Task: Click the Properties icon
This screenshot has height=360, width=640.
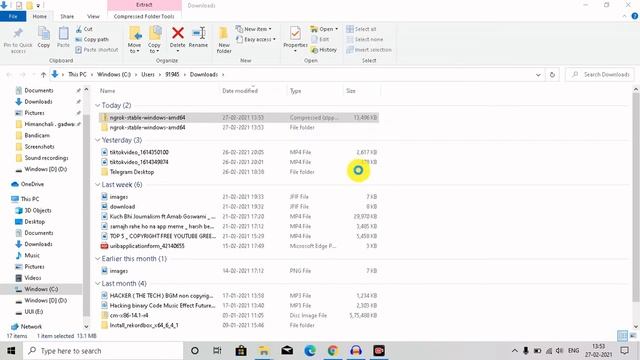Action: pos(295,33)
